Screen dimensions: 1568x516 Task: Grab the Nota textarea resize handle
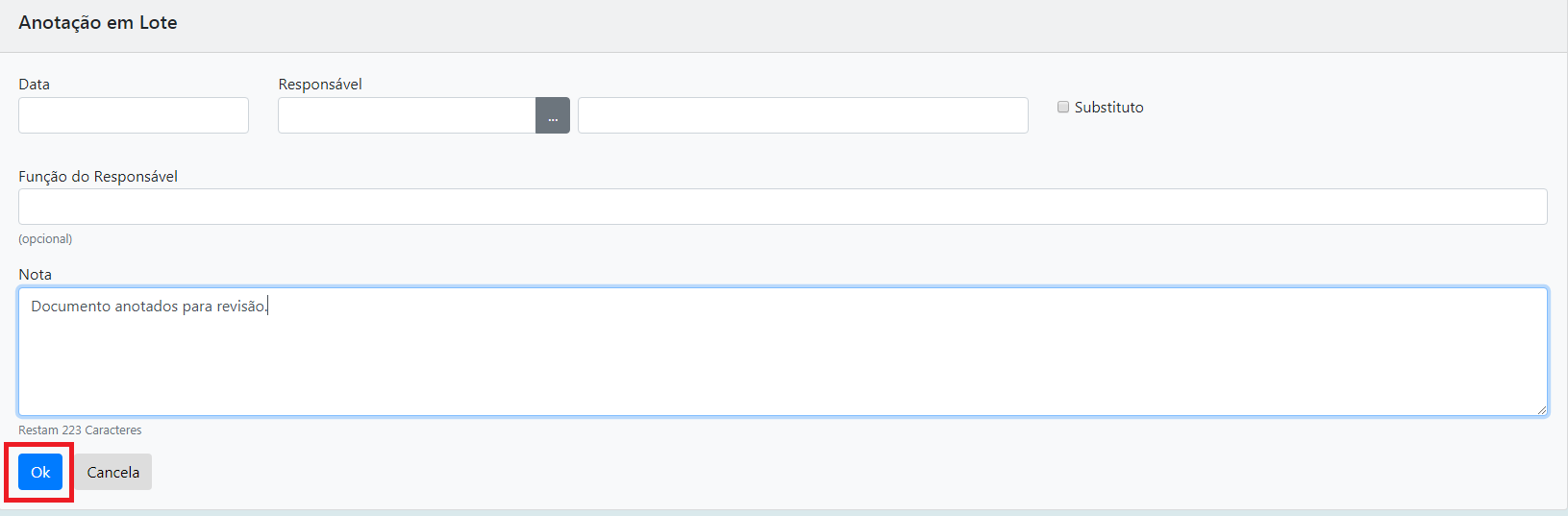coord(1541,409)
